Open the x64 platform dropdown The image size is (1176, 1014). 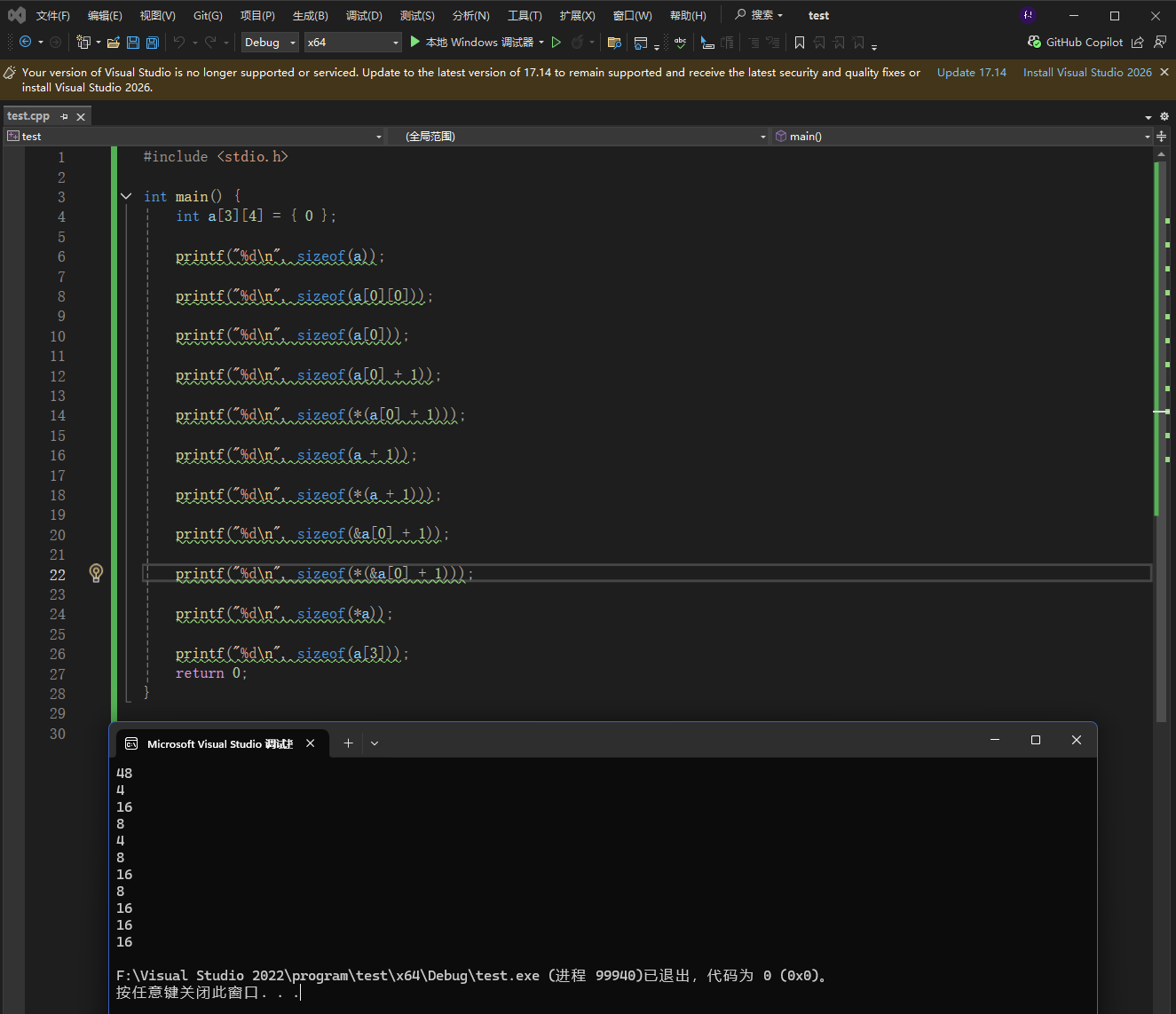click(x=352, y=43)
